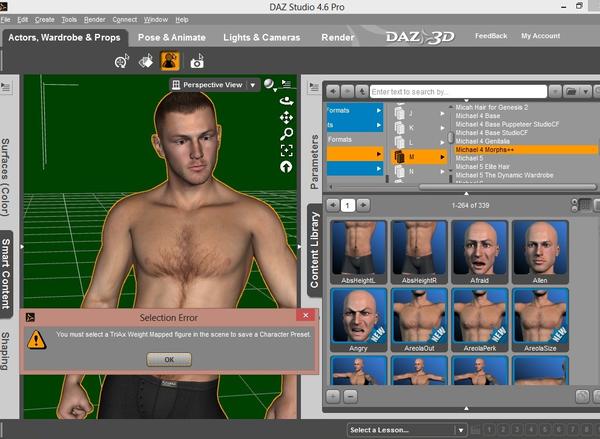Image resolution: width=600 pixels, height=439 pixels.
Task: Open the Tools menu
Action: coord(69,20)
